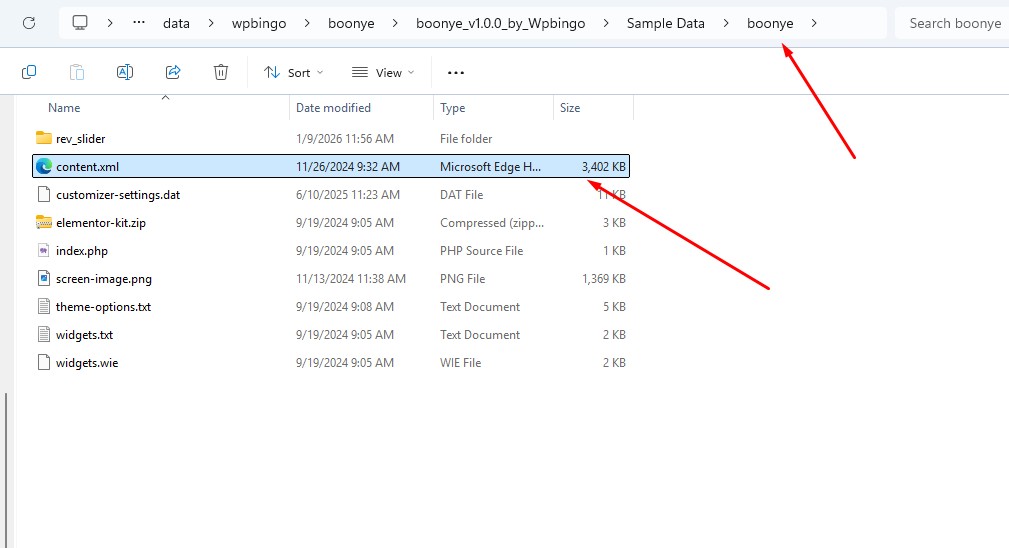Viewport: 1009px width, 548px height.
Task: Open the rev_slider folder
Action: tap(80, 139)
